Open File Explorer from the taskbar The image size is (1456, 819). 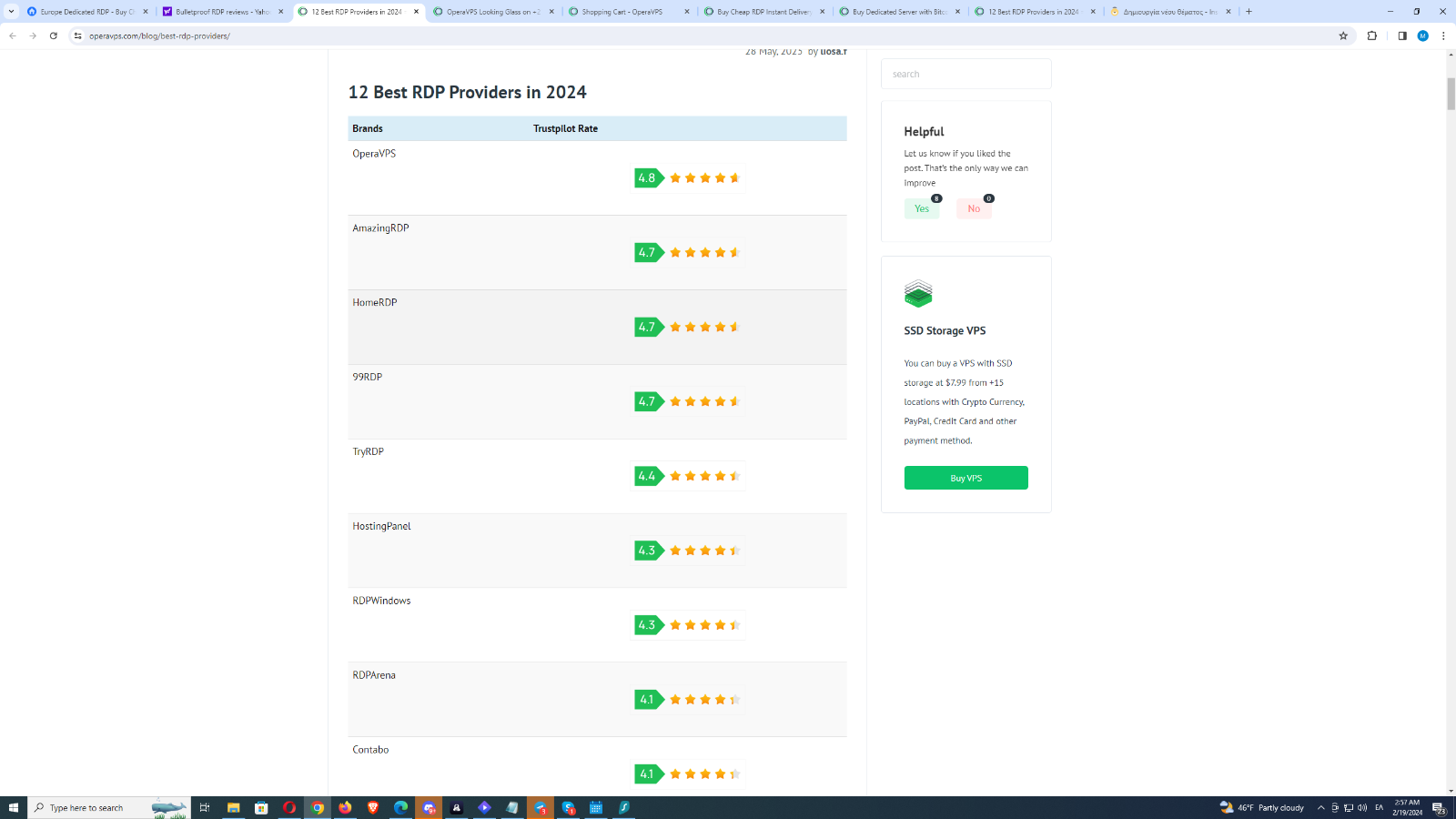click(233, 807)
